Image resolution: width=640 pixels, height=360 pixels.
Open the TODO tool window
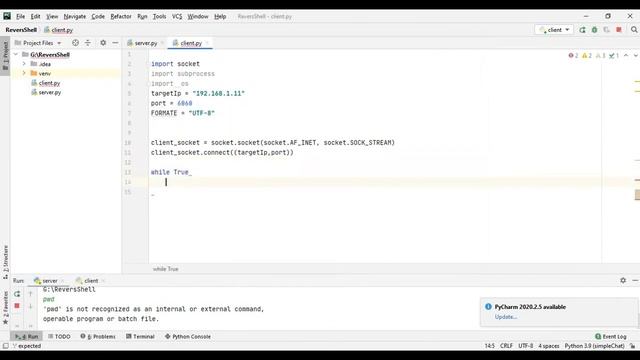[x=59, y=336]
